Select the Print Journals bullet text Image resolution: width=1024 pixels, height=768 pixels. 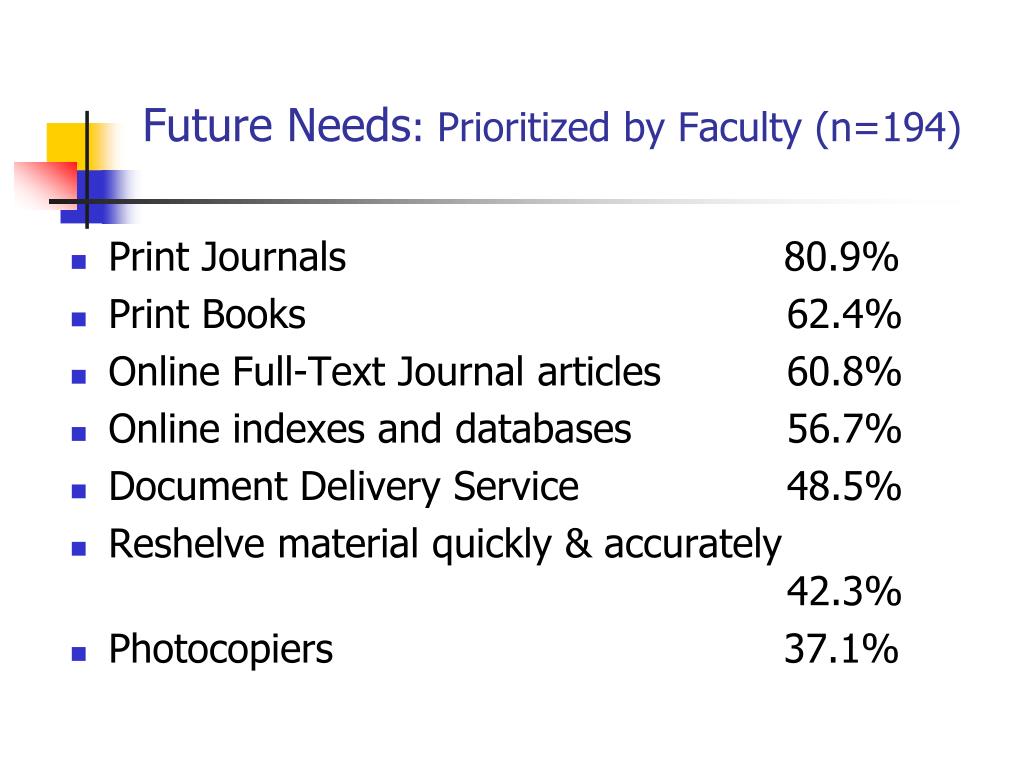click(227, 257)
